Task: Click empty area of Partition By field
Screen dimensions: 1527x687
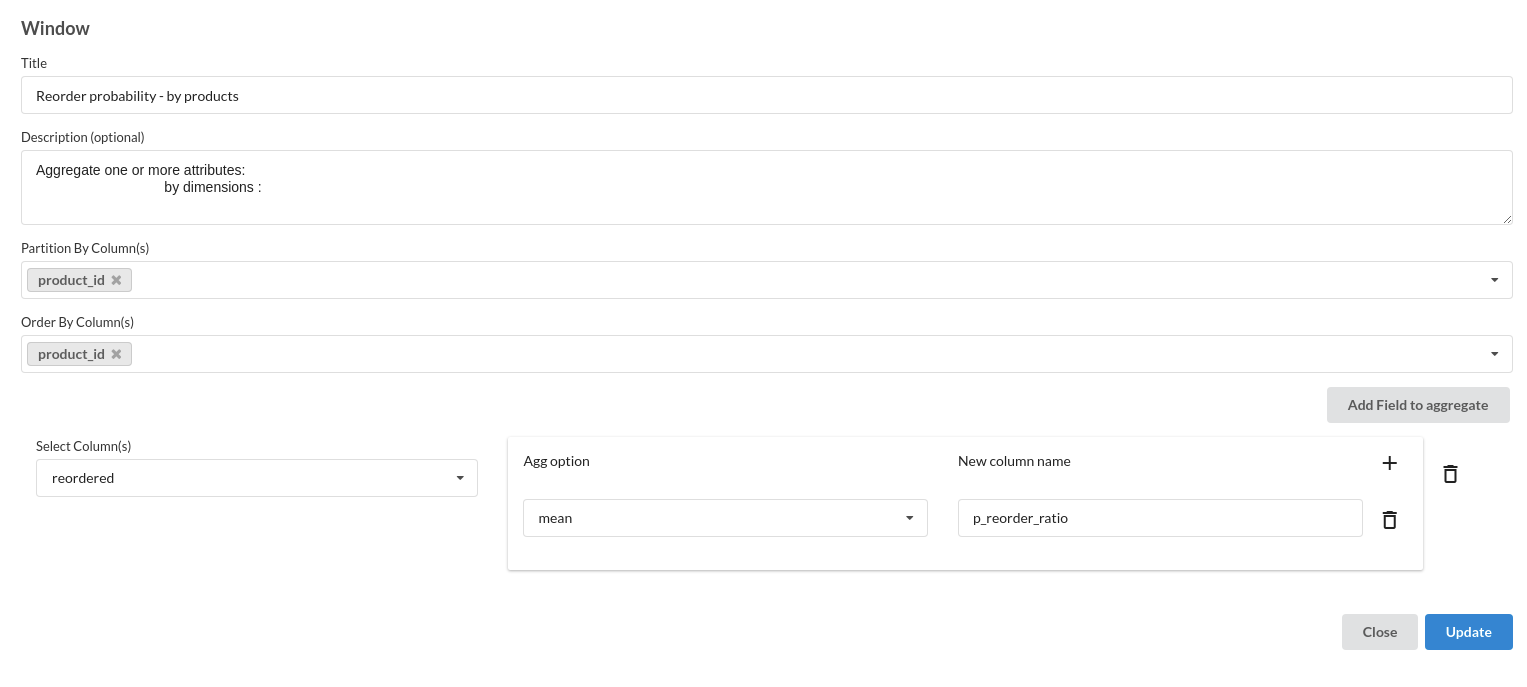Action: [x=800, y=280]
